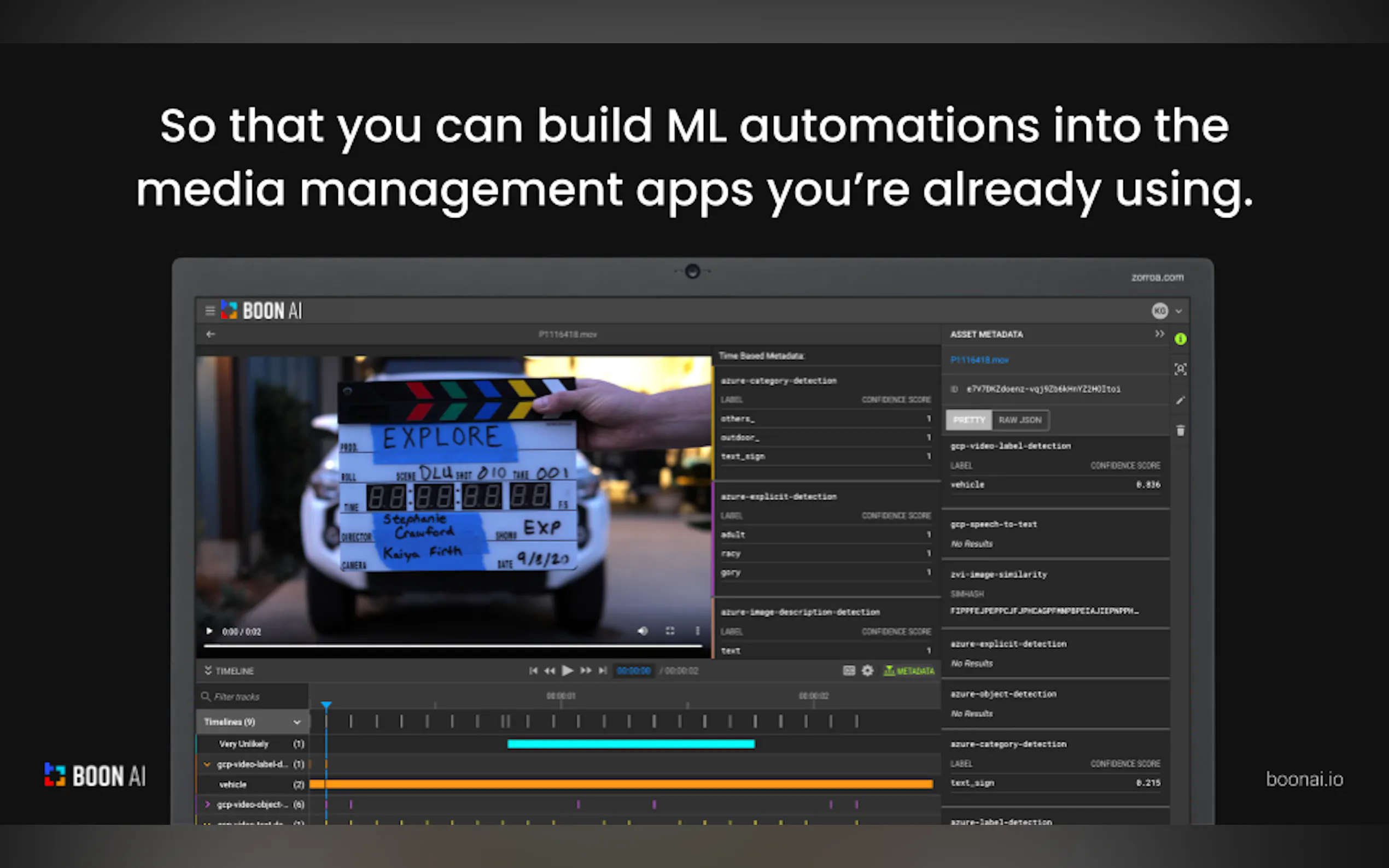Collapse the Asset Metadata panel with double chevron
Viewport: 1389px width, 868px height.
coord(1159,334)
